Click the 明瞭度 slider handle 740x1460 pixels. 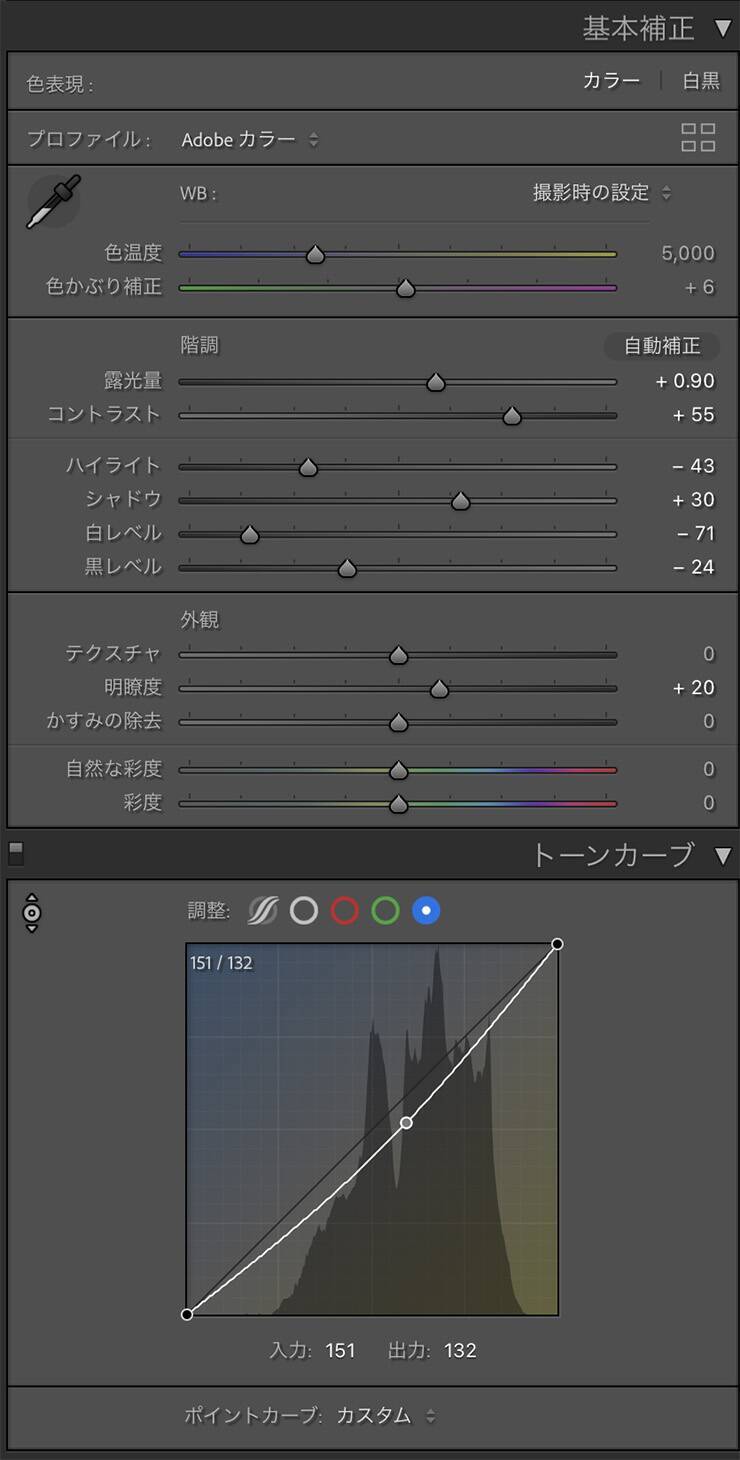point(439,689)
